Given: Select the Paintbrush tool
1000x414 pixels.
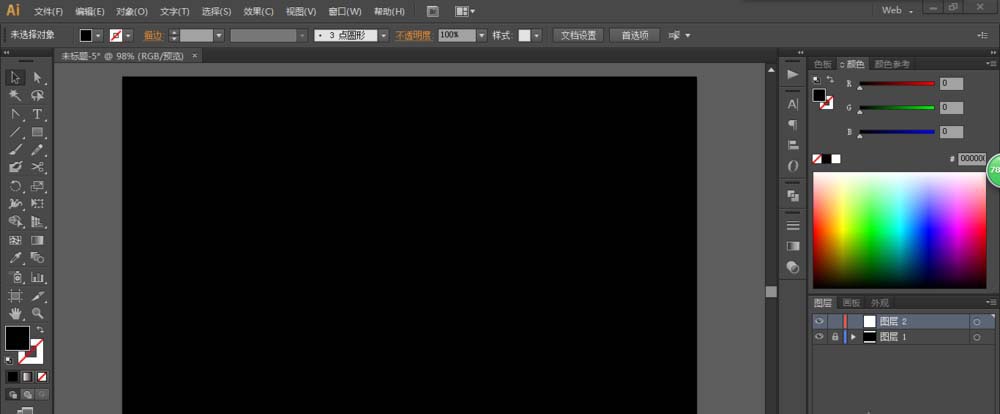Looking at the screenshot, I should [x=15, y=150].
